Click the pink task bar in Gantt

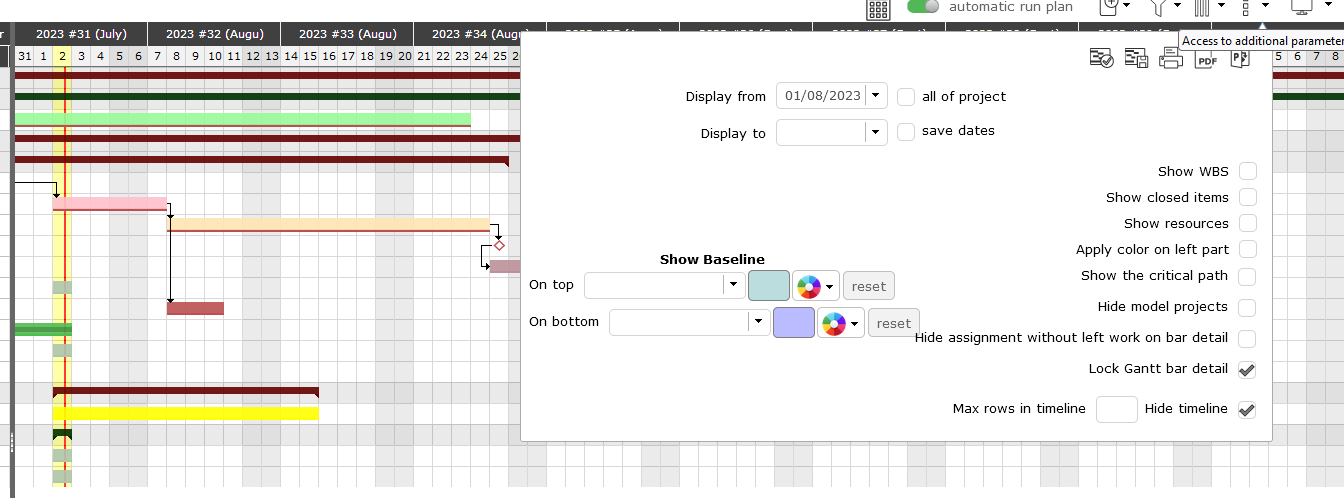[110, 204]
